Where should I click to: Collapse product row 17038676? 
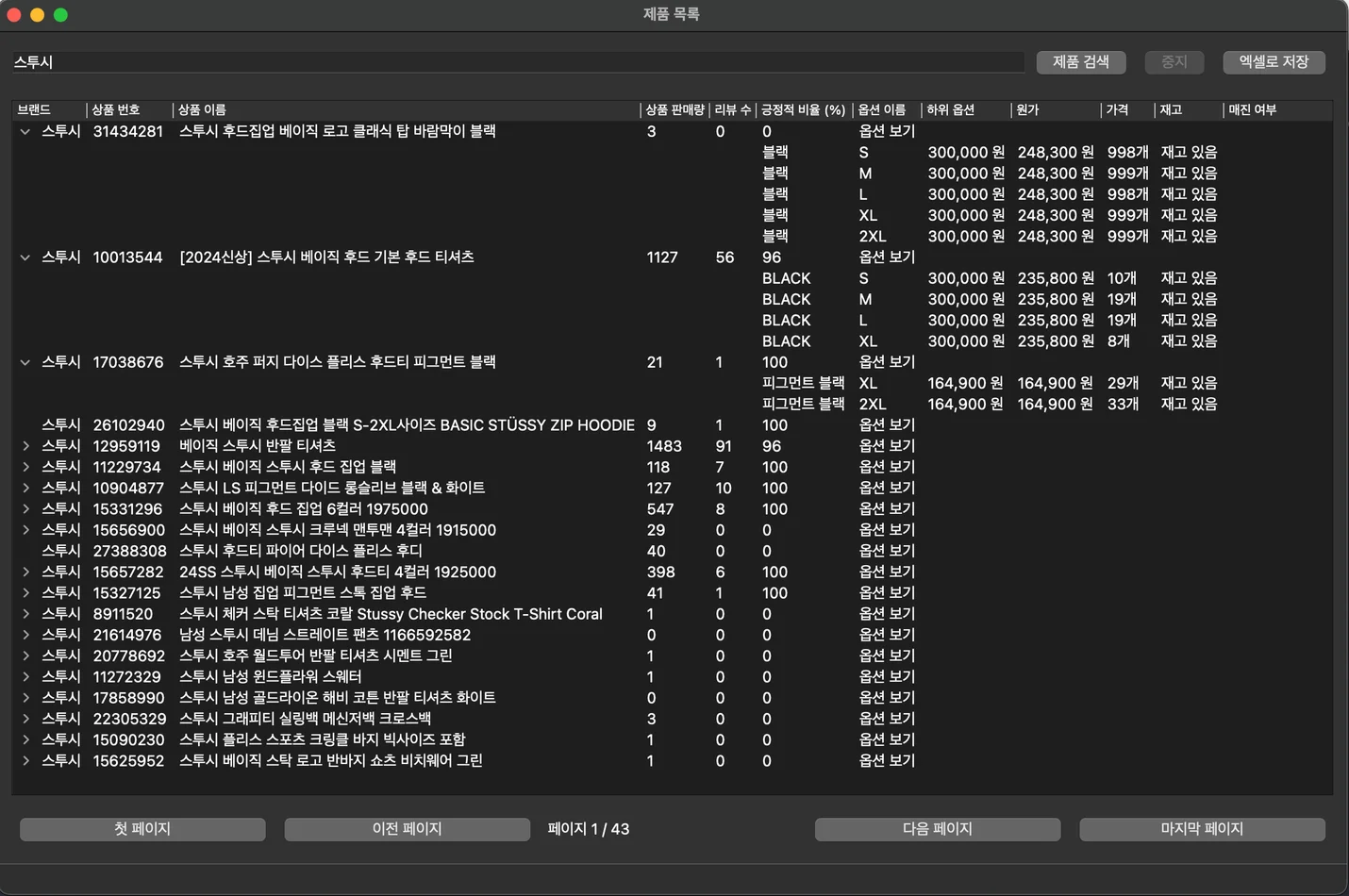25,362
